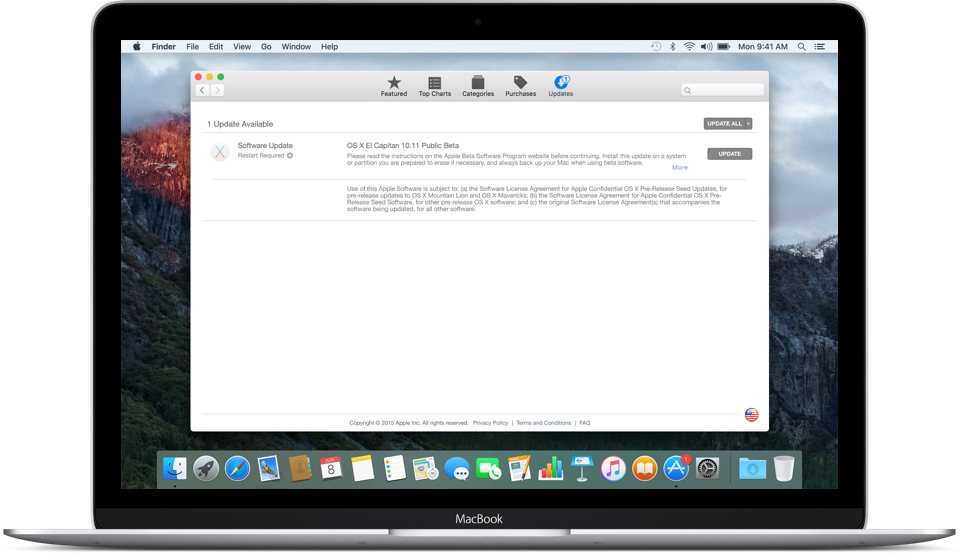967x554 pixels.
Task: Open FaceTime icon in Dock
Action: [488, 469]
